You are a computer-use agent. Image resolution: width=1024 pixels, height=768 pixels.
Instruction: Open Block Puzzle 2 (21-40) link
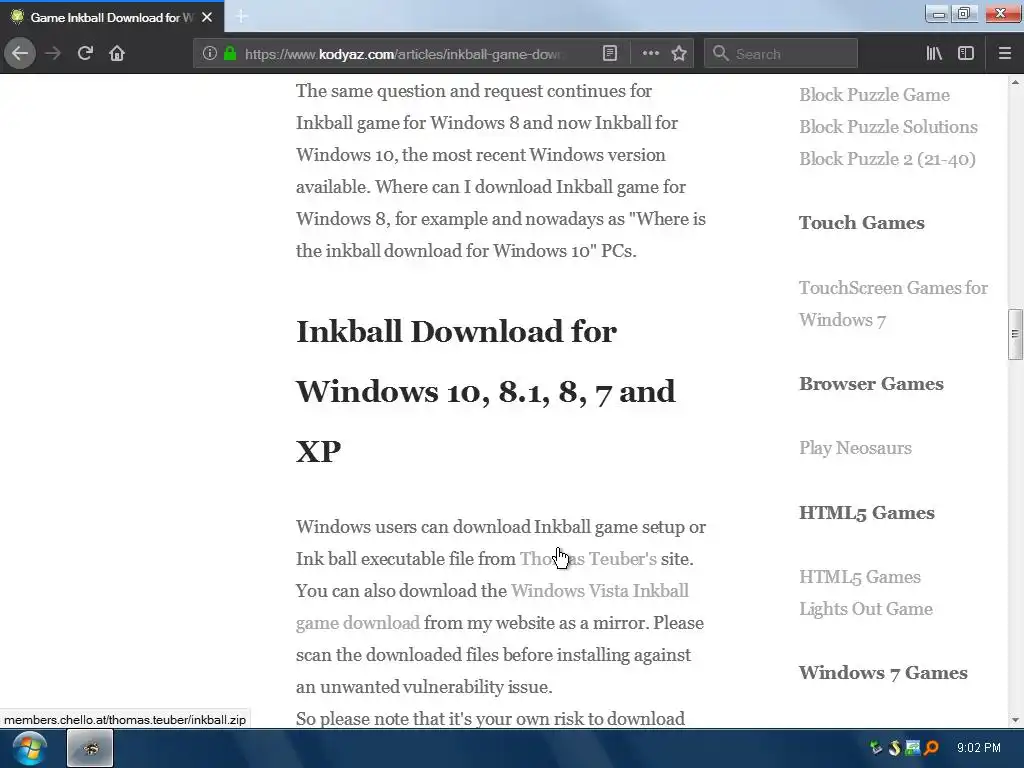pyautogui.click(x=887, y=159)
